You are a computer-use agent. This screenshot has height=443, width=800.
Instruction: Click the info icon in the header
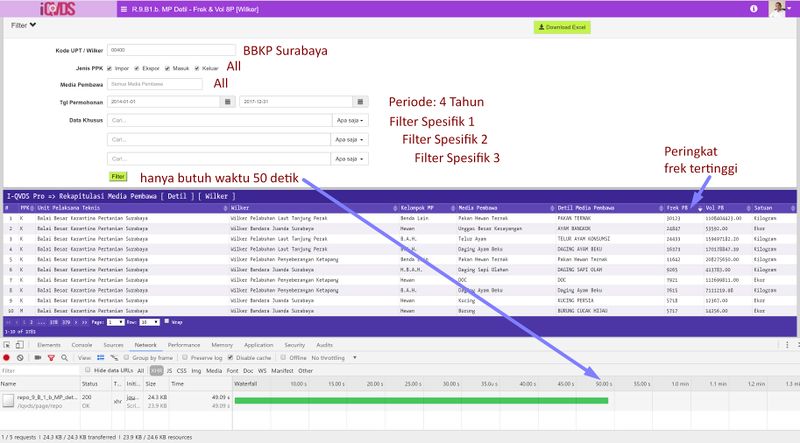[x=754, y=9]
